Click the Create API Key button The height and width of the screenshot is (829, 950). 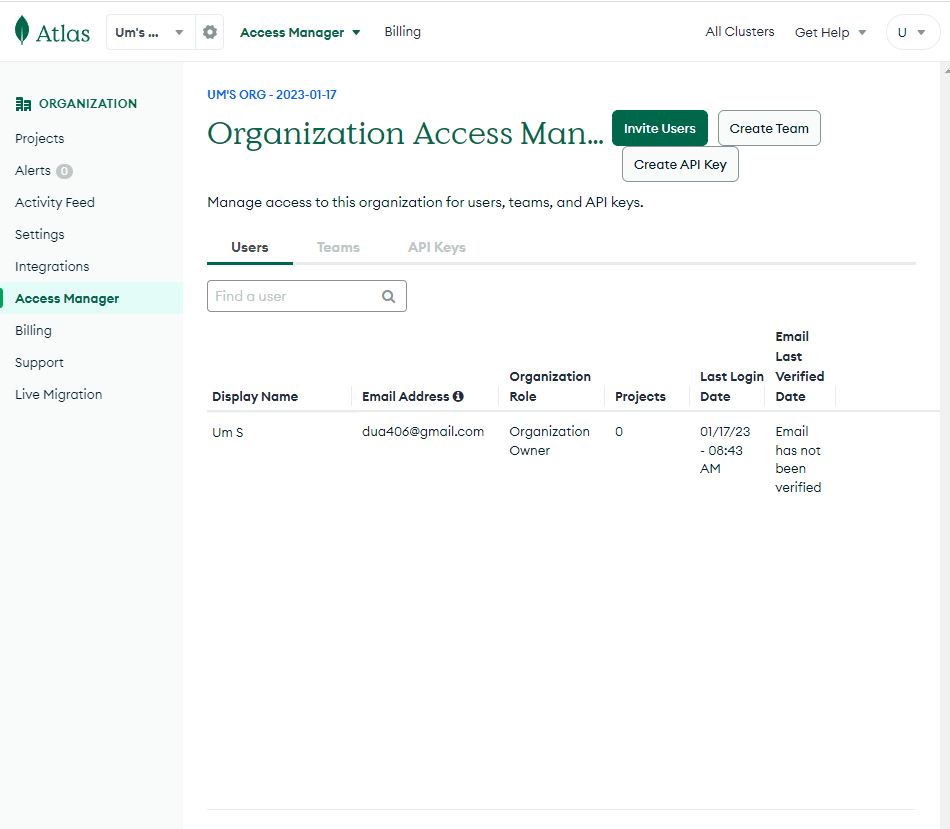[680, 164]
